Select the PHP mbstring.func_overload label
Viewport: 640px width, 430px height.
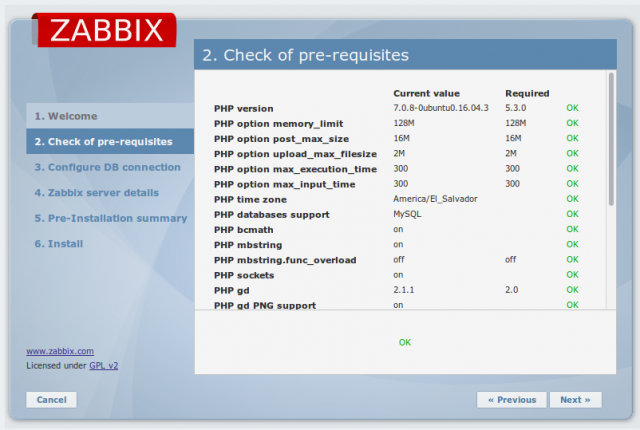click(x=285, y=260)
